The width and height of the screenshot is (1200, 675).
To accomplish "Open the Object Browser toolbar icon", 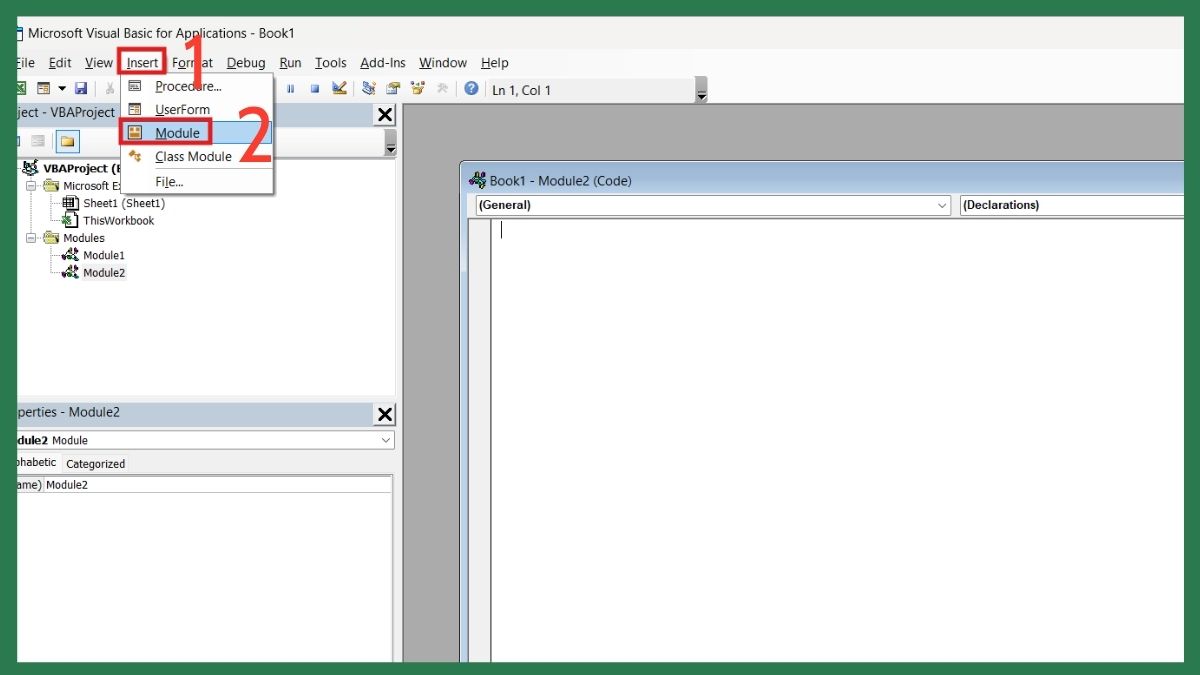I will [x=418, y=88].
